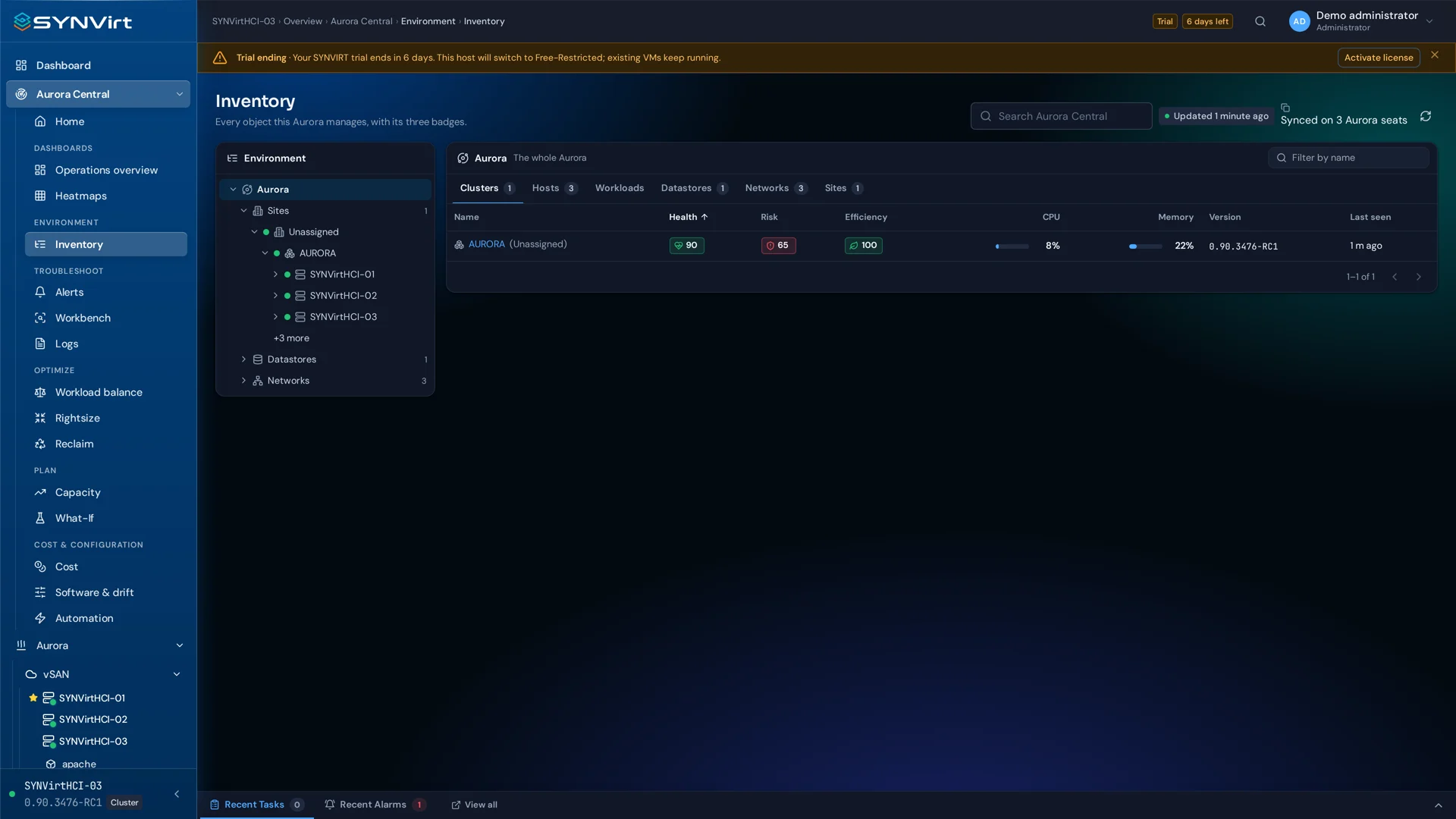Screen dimensions: 1456x819
Task: Open the Demo administrator user menu
Action: click(1361, 21)
